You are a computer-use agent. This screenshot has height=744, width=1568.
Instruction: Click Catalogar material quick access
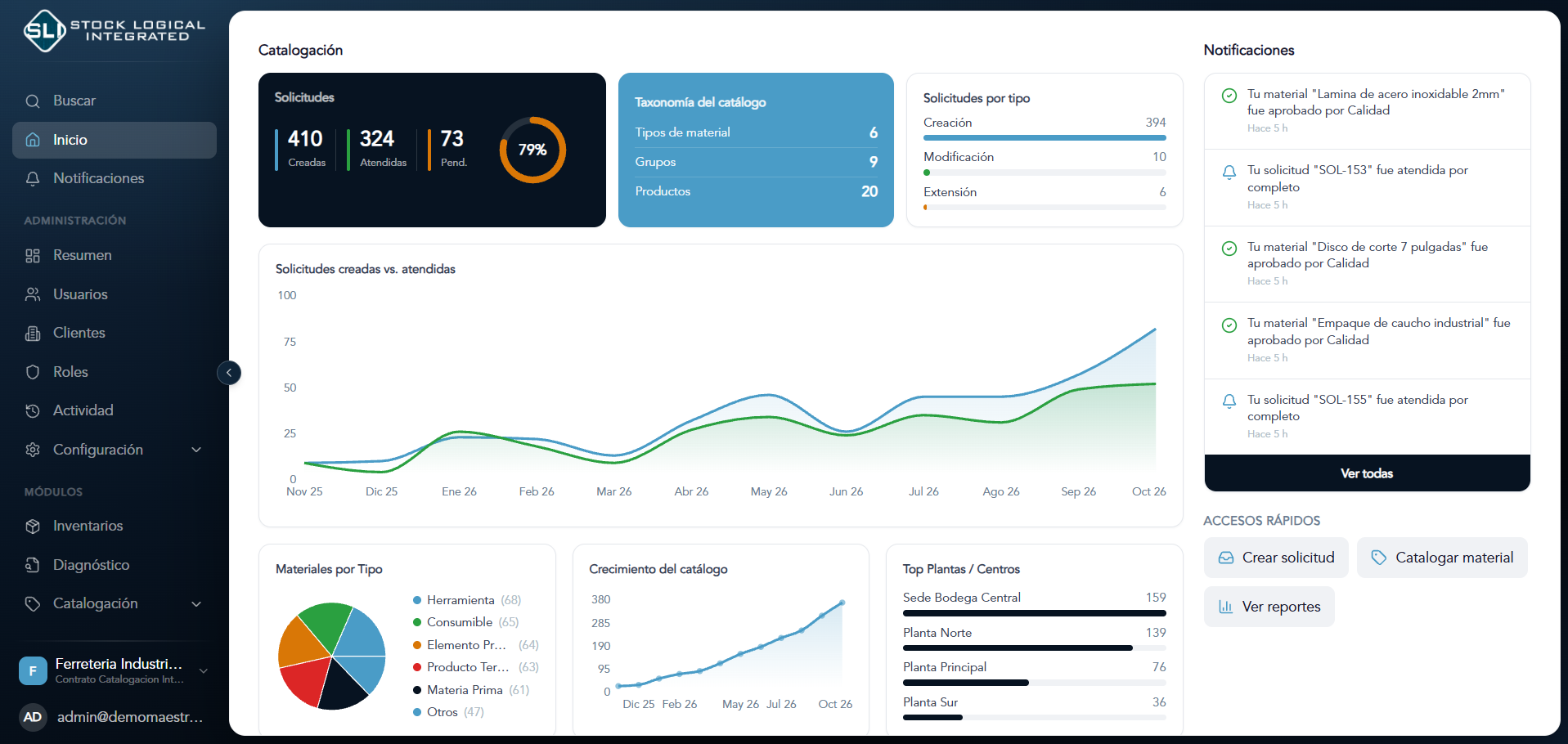(x=1442, y=558)
